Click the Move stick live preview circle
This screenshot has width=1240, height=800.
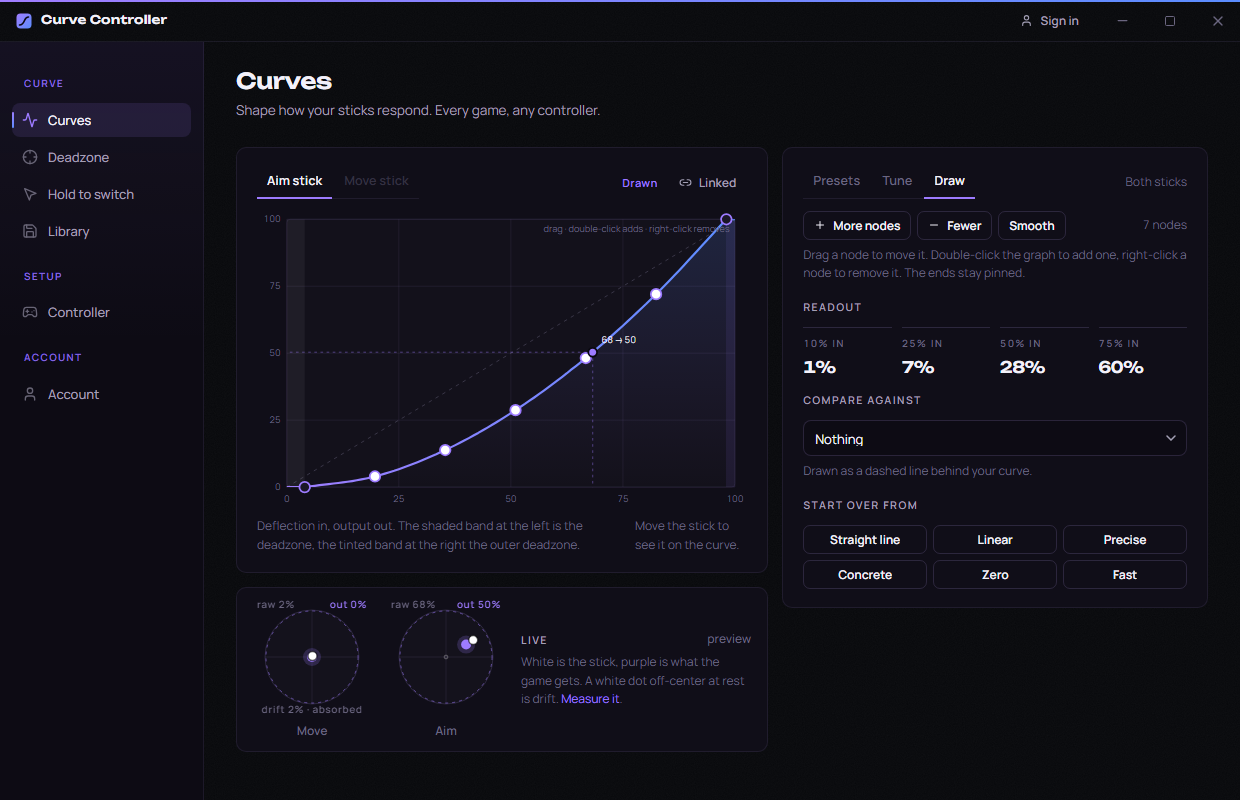pyautogui.click(x=312, y=657)
